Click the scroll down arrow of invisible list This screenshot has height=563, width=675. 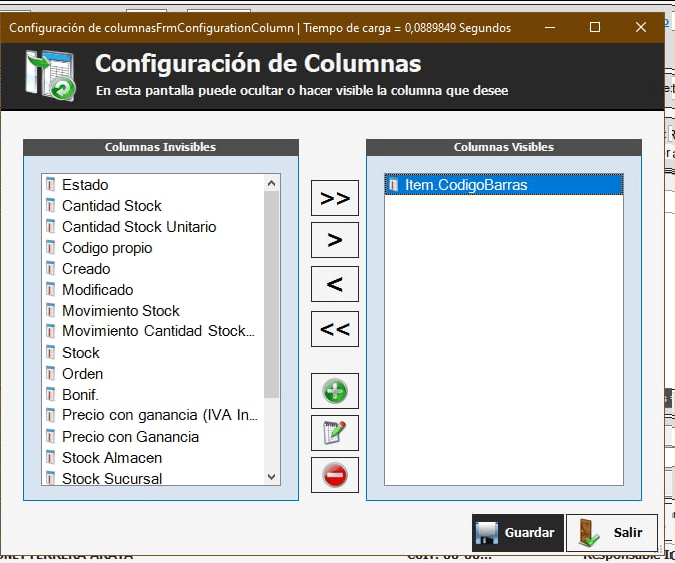pyautogui.click(x=271, y=478)
